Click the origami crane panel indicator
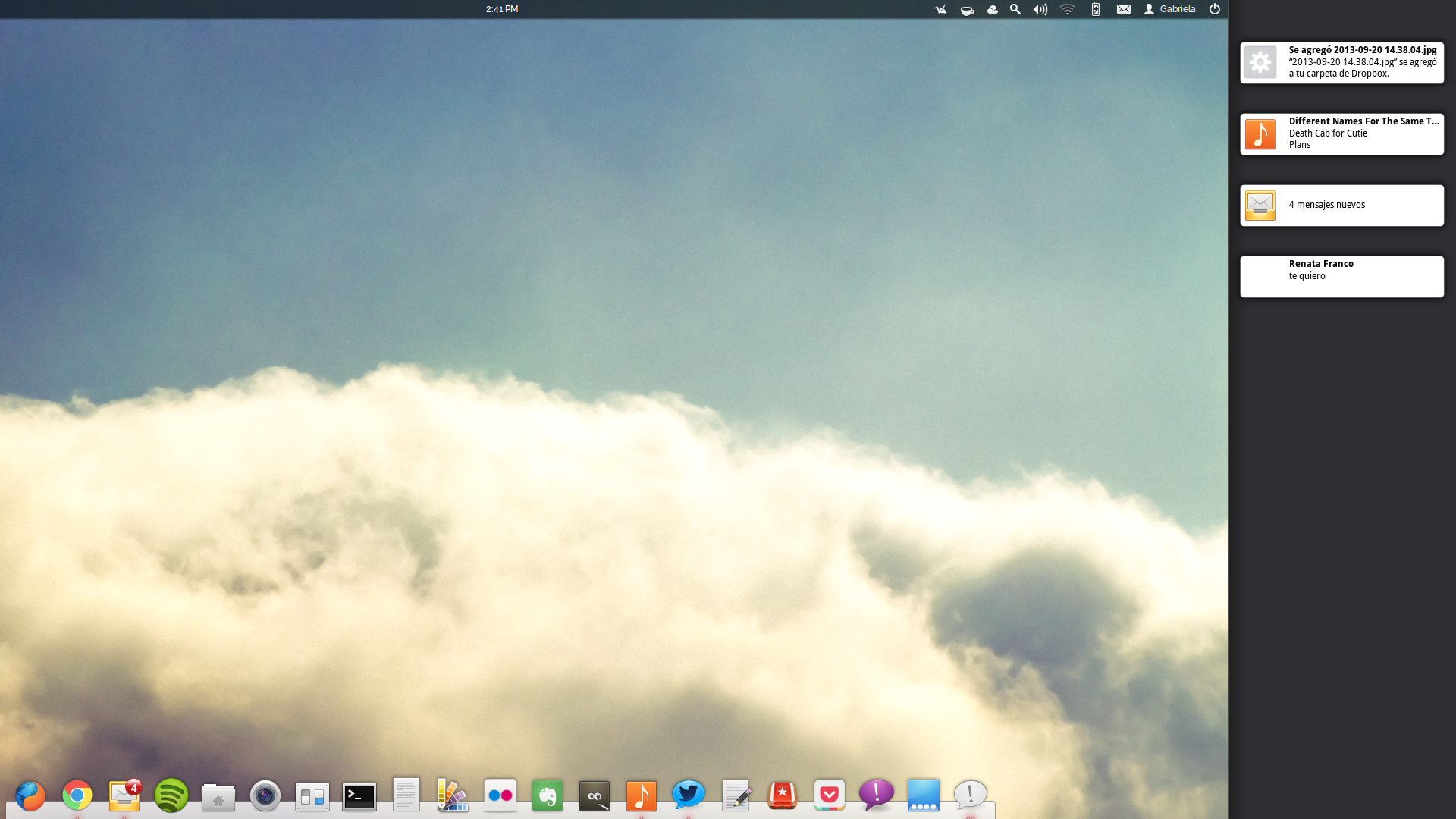The width and height of the screenshot is (1456, 819). (940, 9)
